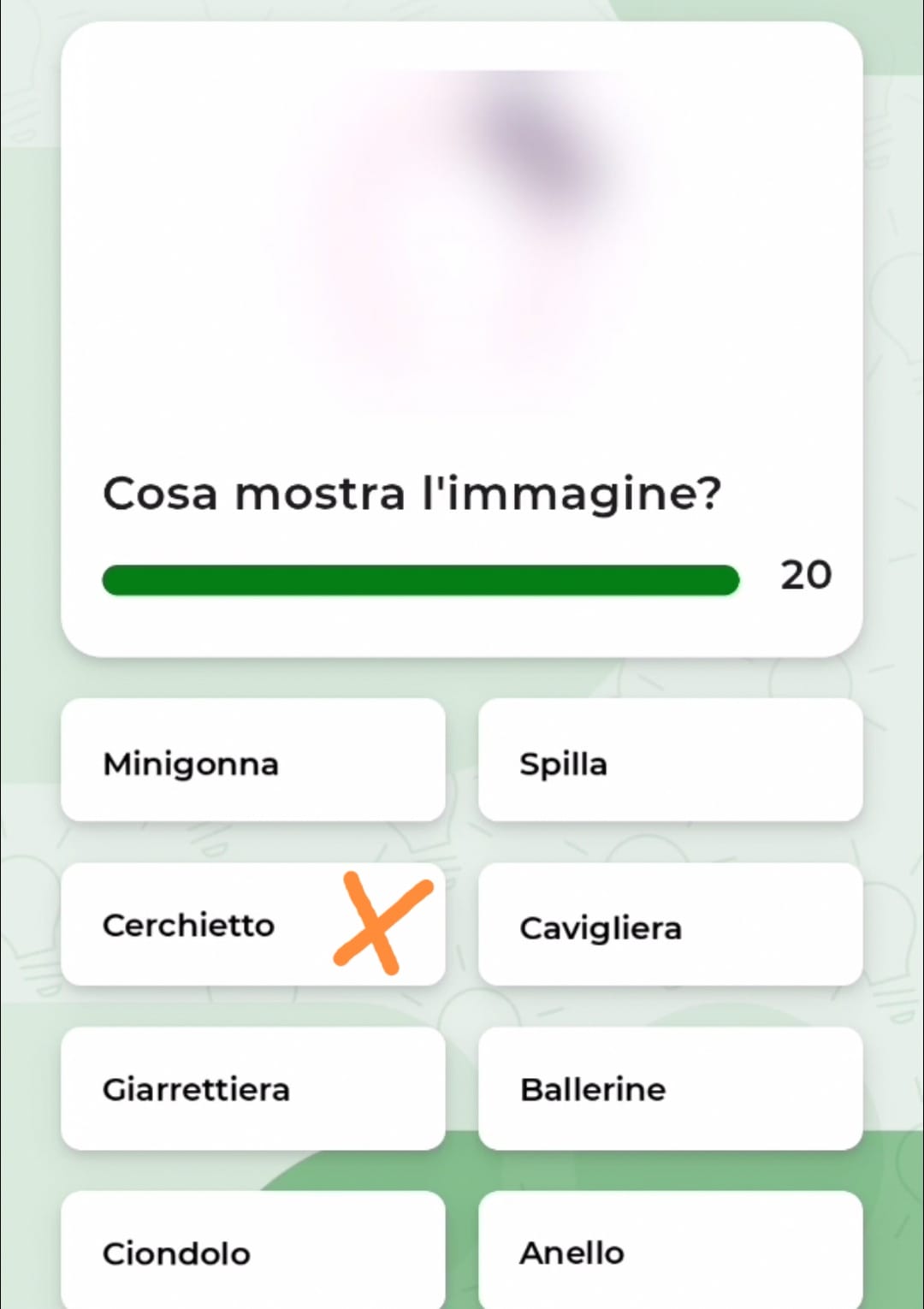Answer with Giarrettiera
This screenshot has height=1309, width=924.
tap(252, 1089)
